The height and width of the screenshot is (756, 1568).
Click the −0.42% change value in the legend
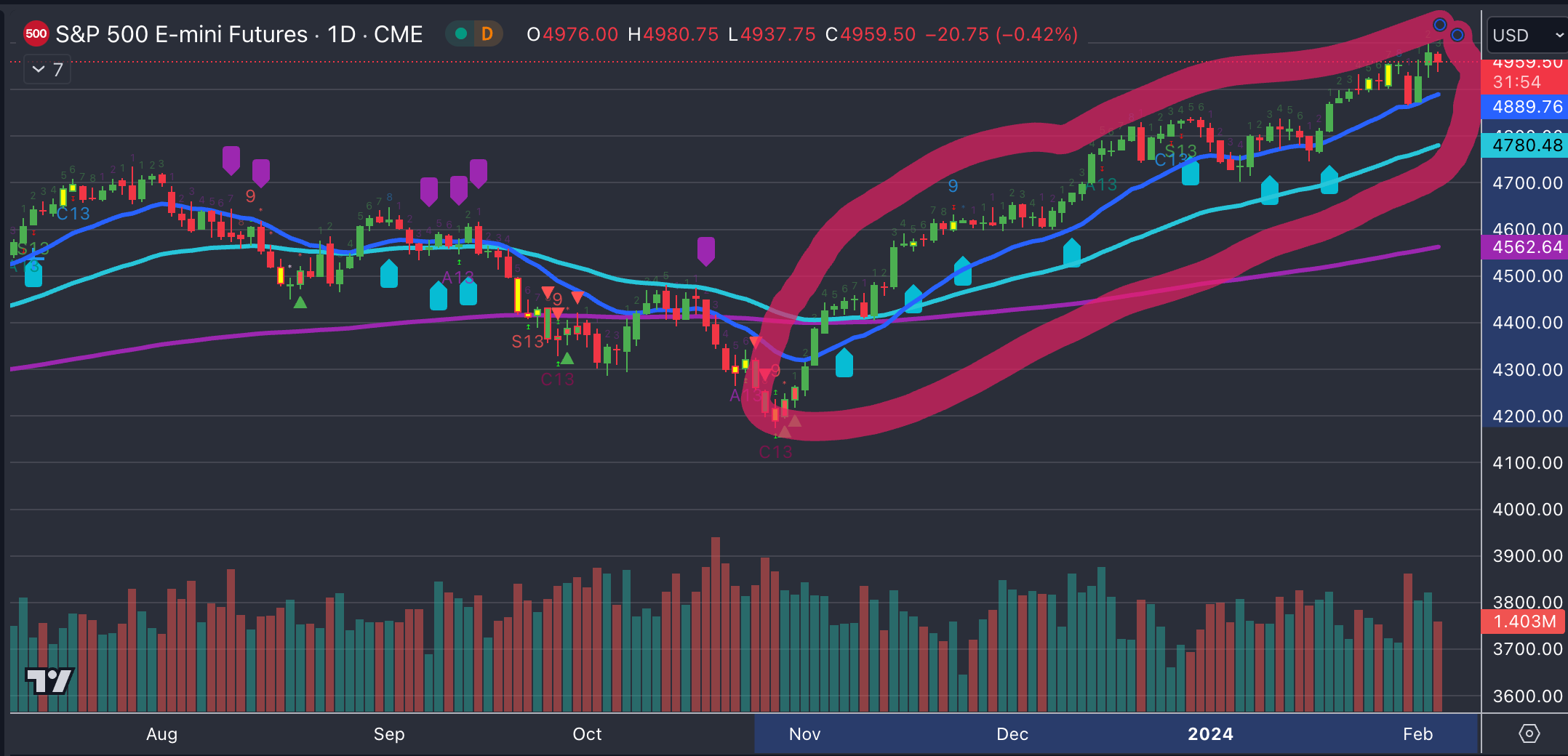pos(1040,34)
